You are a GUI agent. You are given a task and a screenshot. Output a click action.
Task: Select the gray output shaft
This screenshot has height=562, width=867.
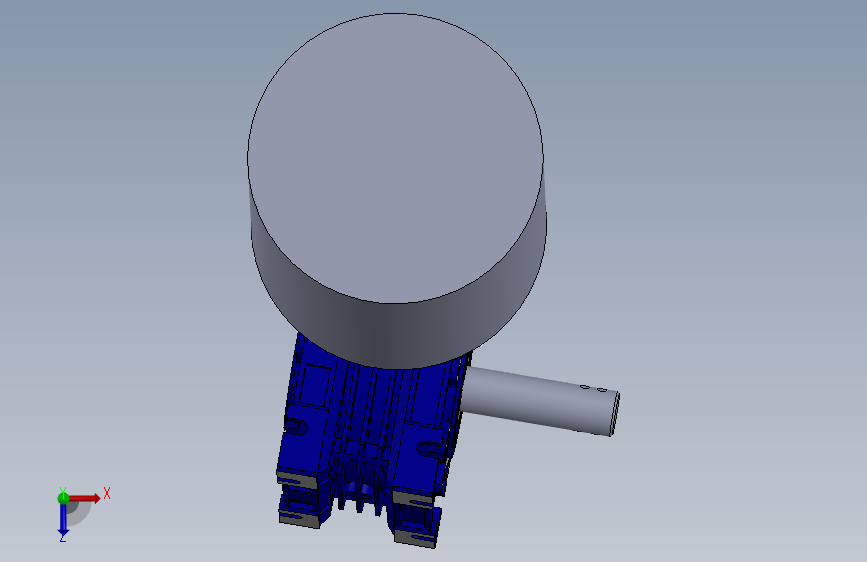tap(539, 400)
